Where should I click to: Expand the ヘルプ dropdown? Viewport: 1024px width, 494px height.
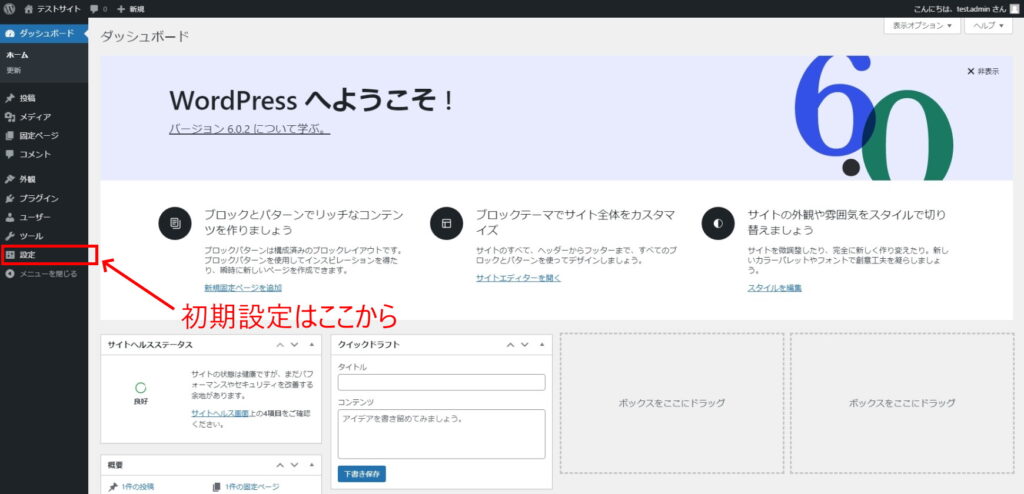[x=988, y=25]
